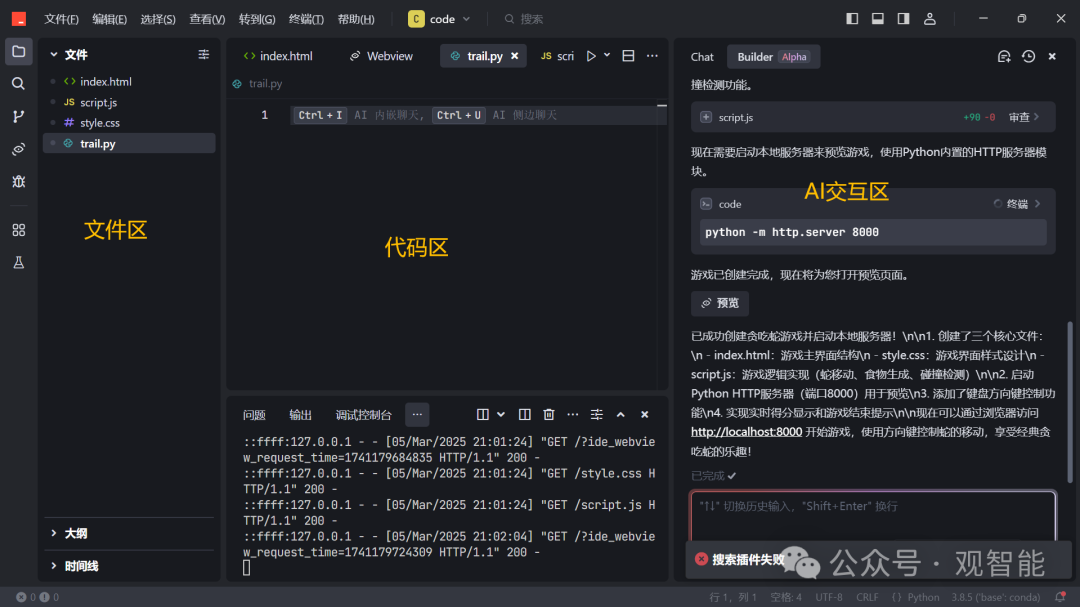Open the http://localhost:8000 link
The height and width of the screenshot is (607, 1080).
point(746,431)
